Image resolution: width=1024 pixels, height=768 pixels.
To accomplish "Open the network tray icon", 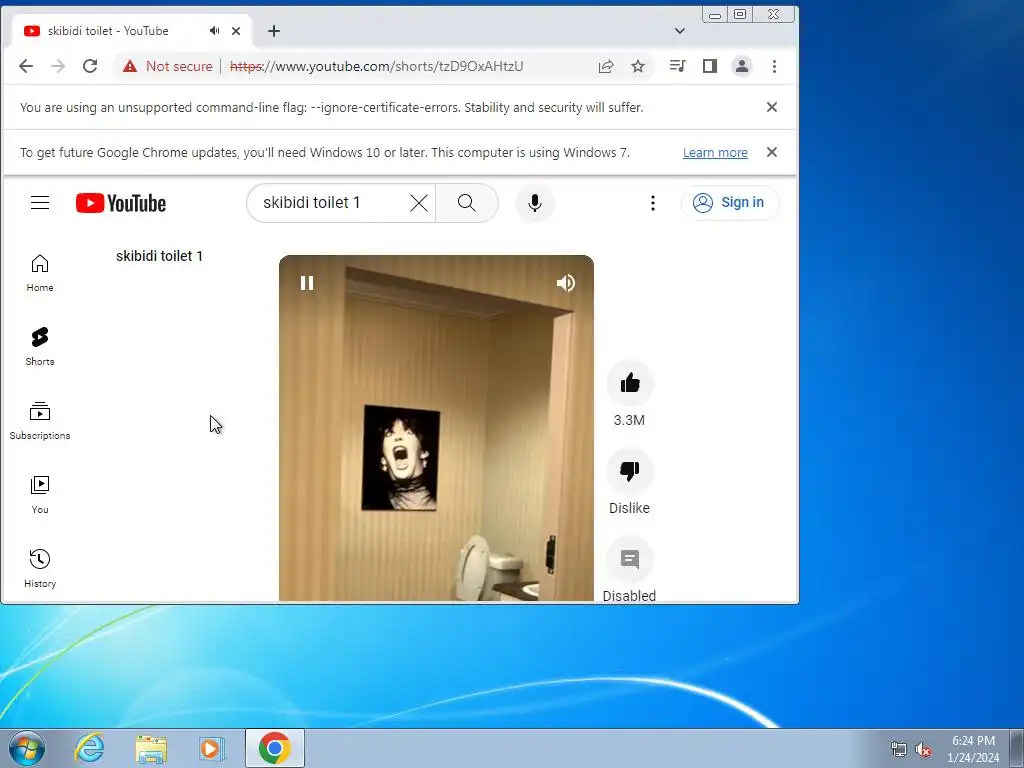I will 899,750.
